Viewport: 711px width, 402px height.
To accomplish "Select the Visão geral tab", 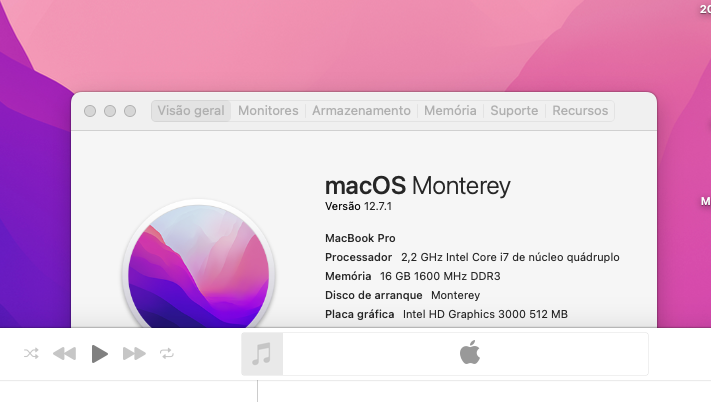I will [191, 111].
